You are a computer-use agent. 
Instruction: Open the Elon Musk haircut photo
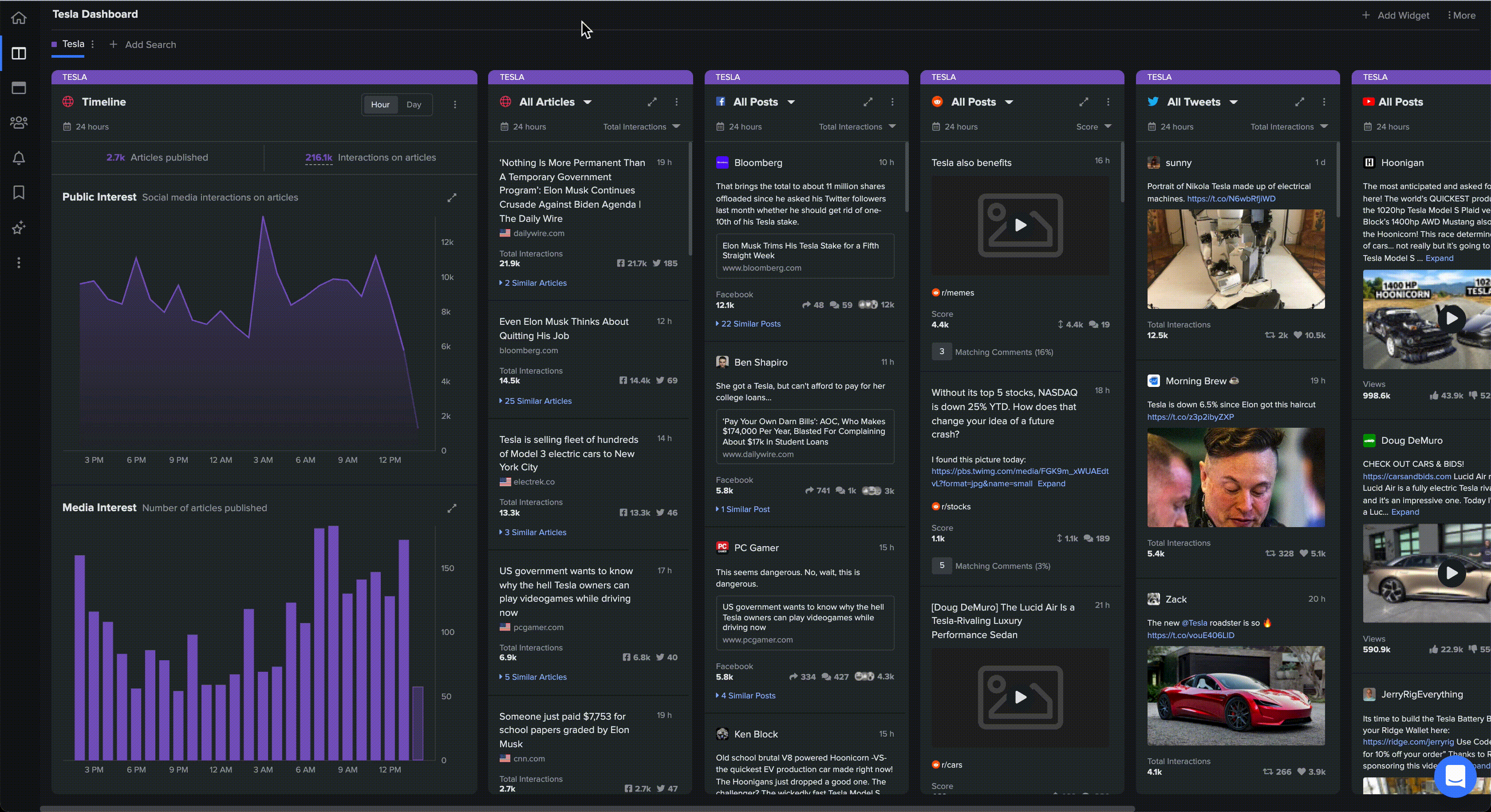coord(1236,477)
